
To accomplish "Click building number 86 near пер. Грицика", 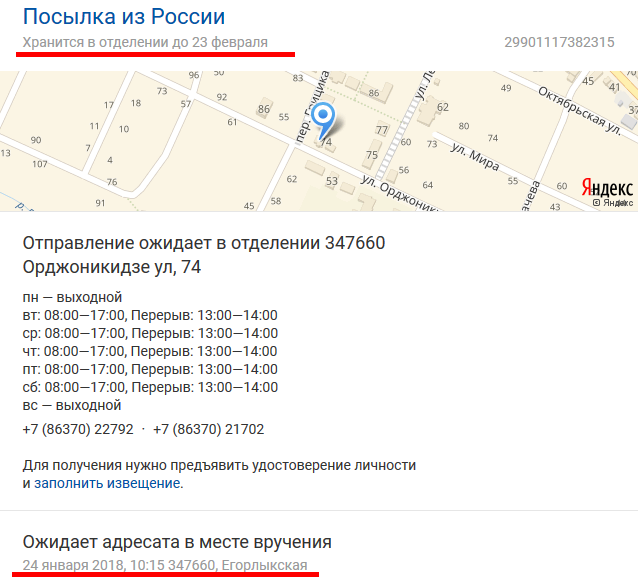I will [264, 109].
